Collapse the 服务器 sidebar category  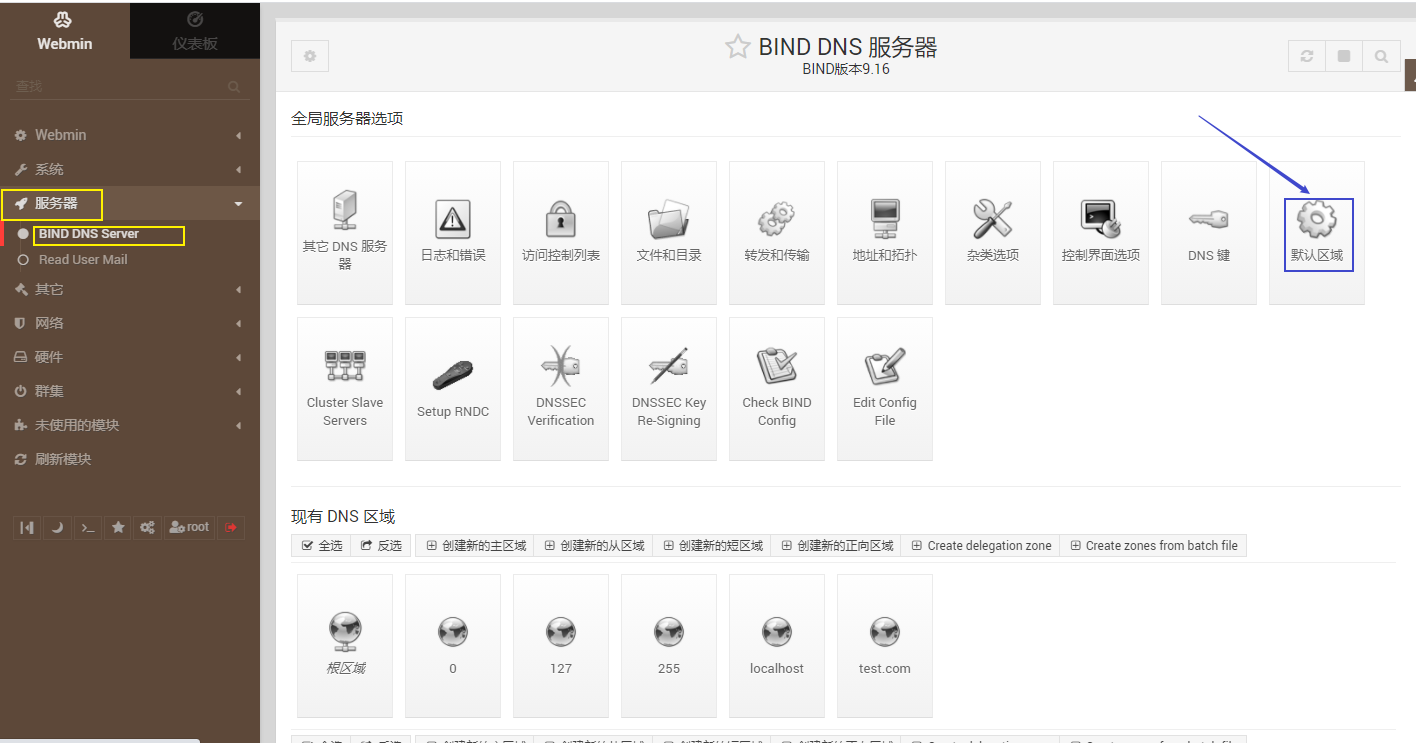click(130, 203)
